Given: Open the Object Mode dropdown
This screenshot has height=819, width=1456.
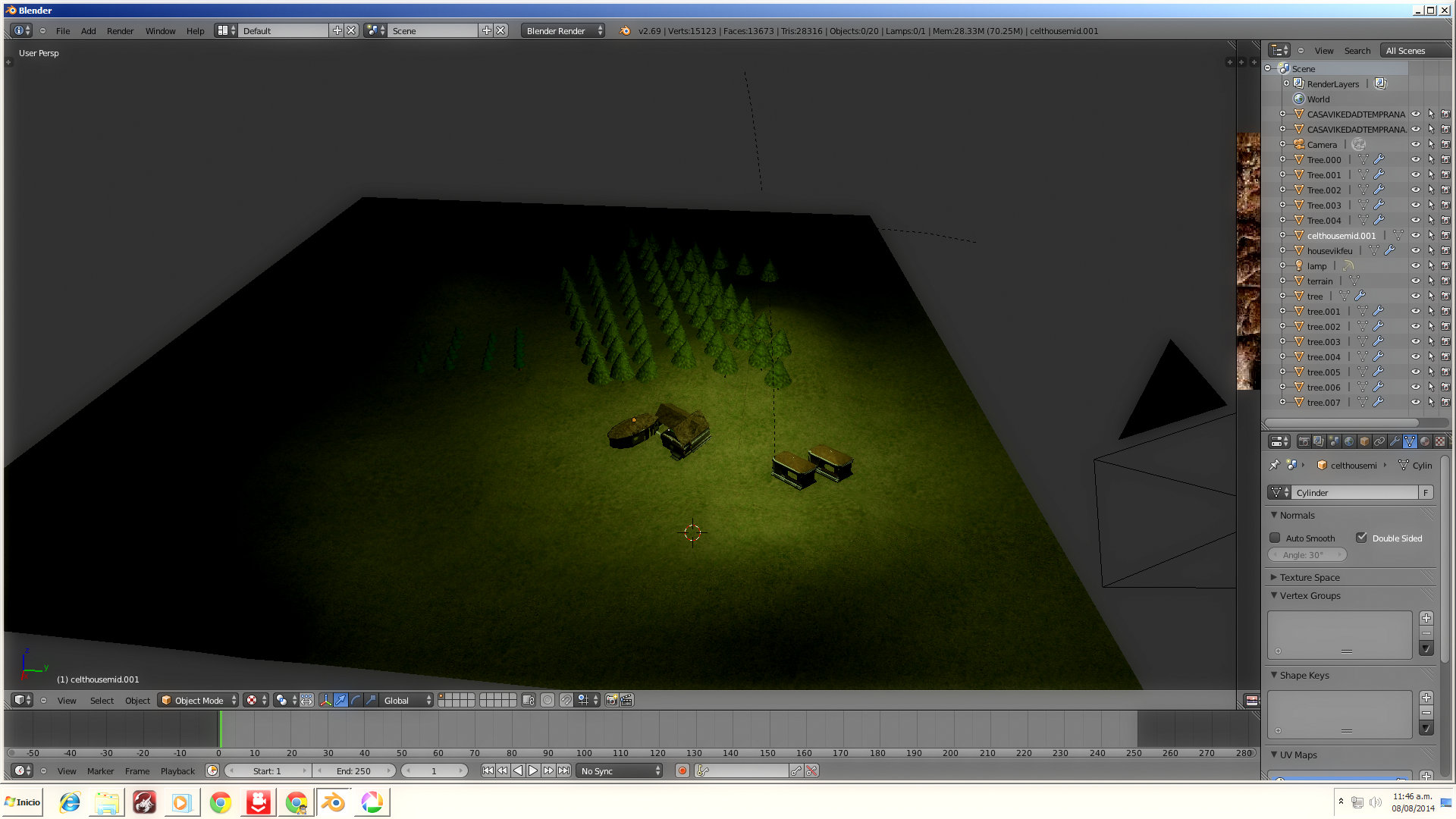Looking at the screenshot, I should pos(199,700).
